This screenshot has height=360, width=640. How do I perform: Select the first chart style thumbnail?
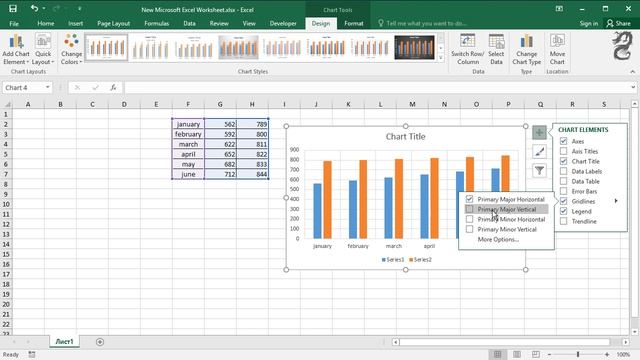tap(107, 47)
